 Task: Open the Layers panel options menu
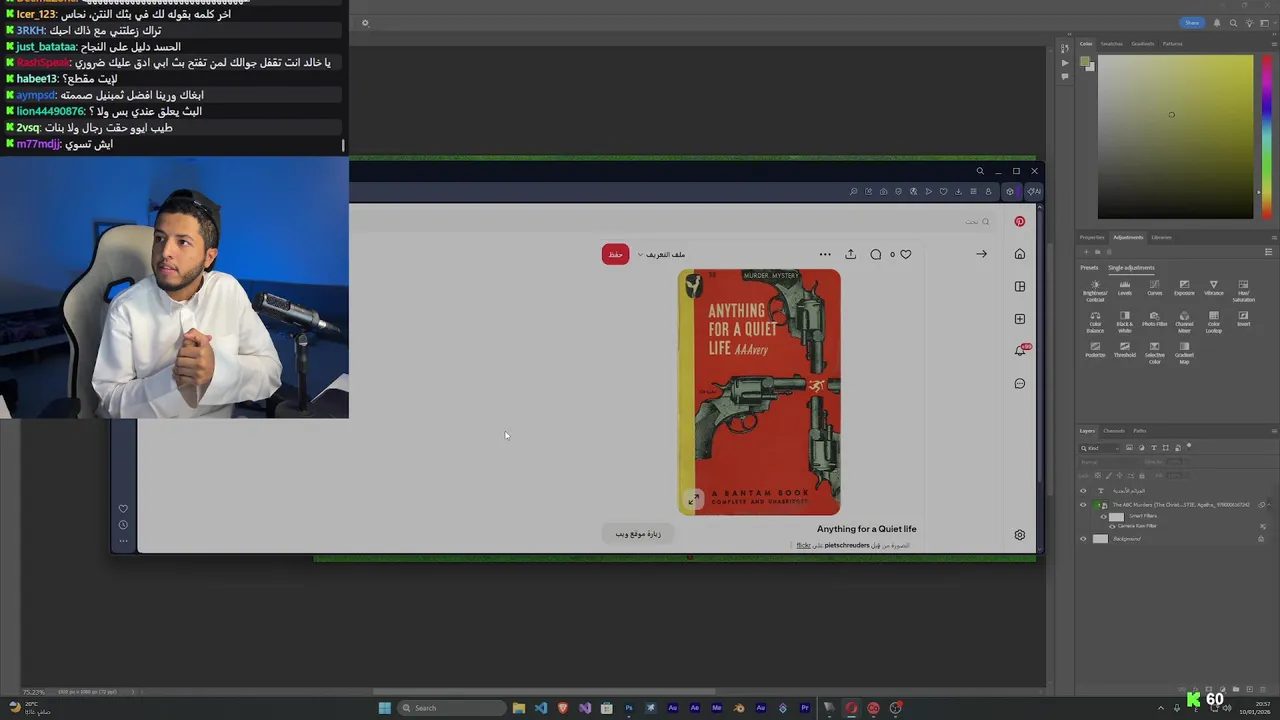[1274, 431]
